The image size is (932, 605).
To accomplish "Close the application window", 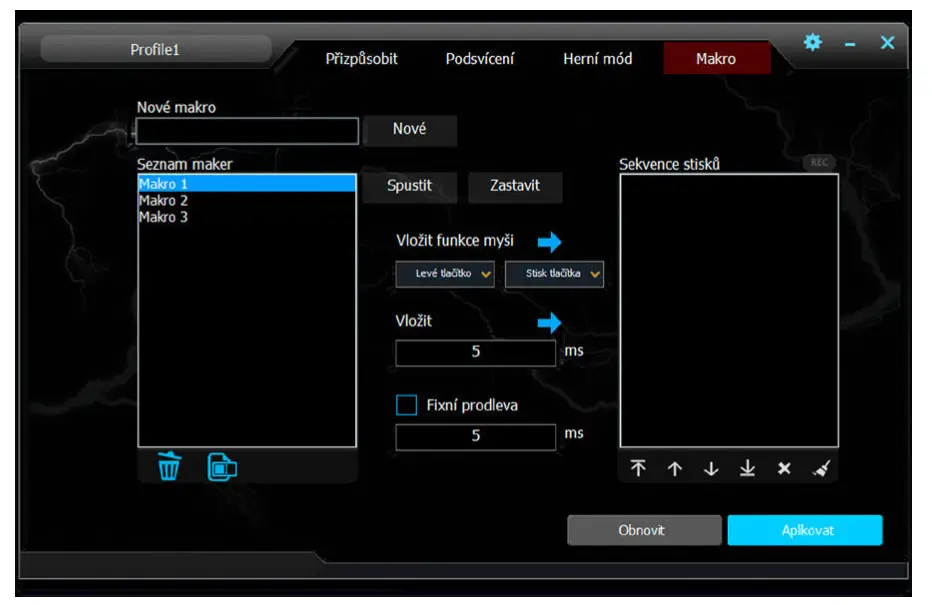I will [x=887, y=42].
